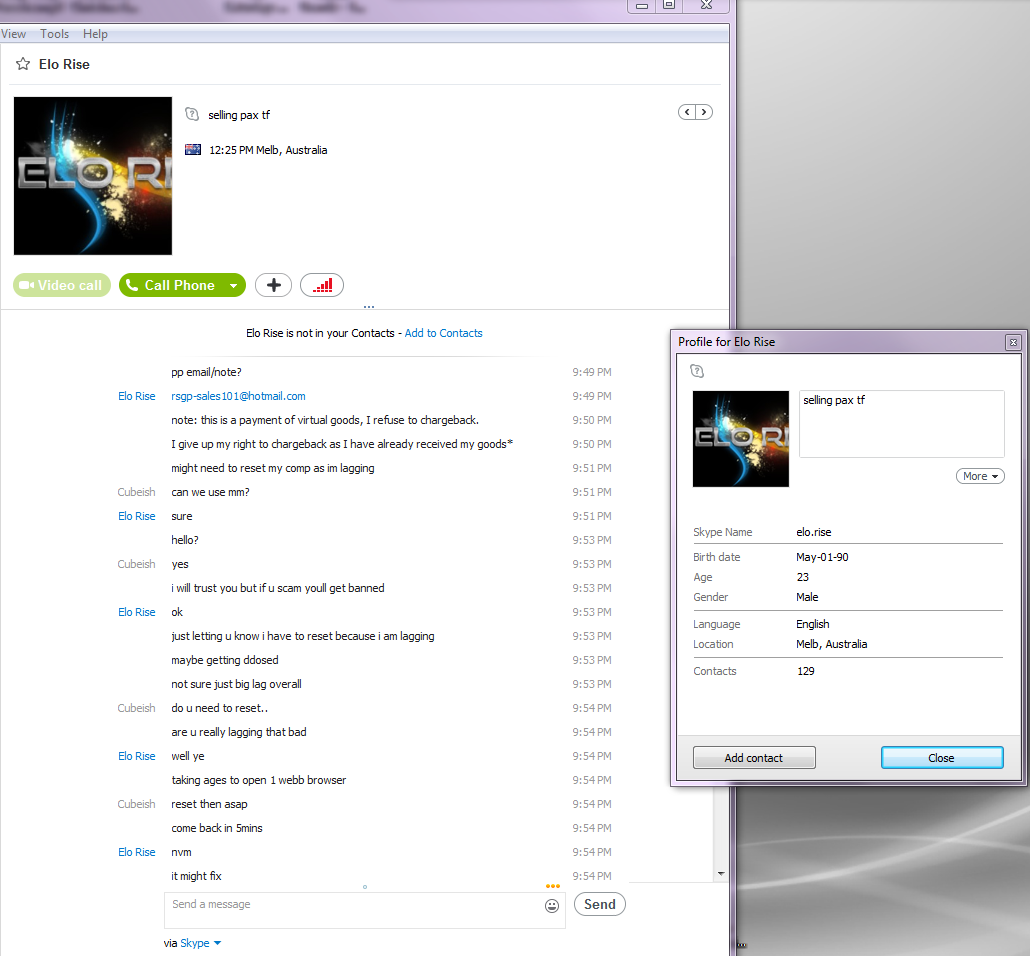Image resolution: width=1030 pixels, height=956 pixels.
Task: Click the 'selling pax tf' mood text field in the profile dialog
Action: click(x=902, y=424)
